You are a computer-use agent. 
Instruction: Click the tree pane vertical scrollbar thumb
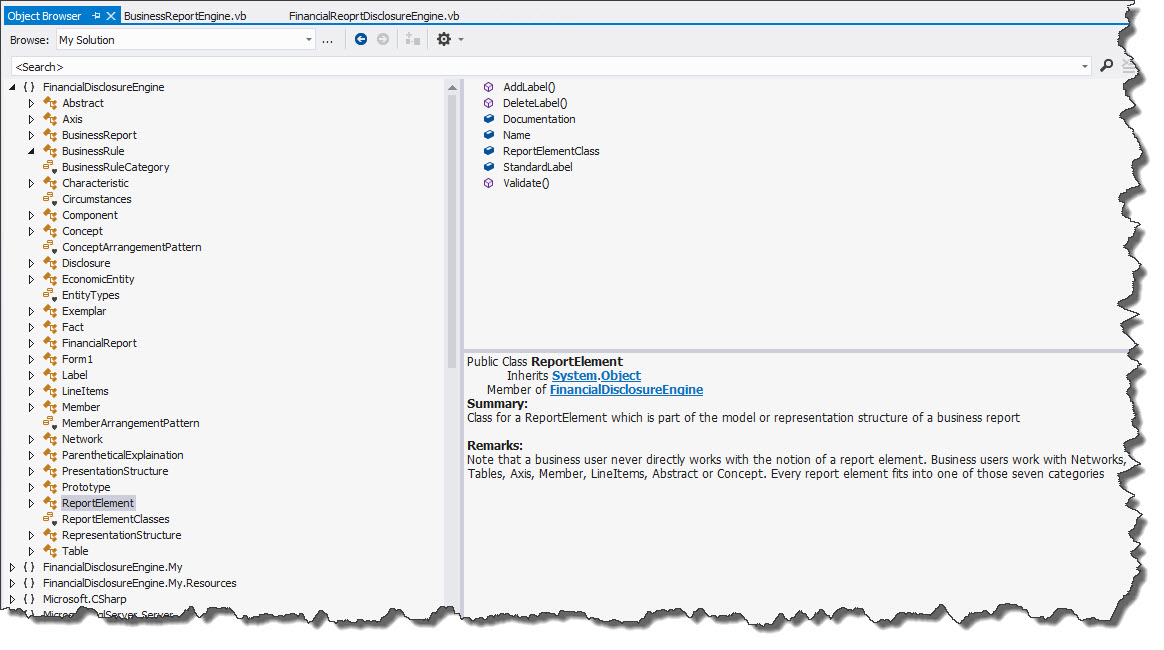click(x=452, y=232)
